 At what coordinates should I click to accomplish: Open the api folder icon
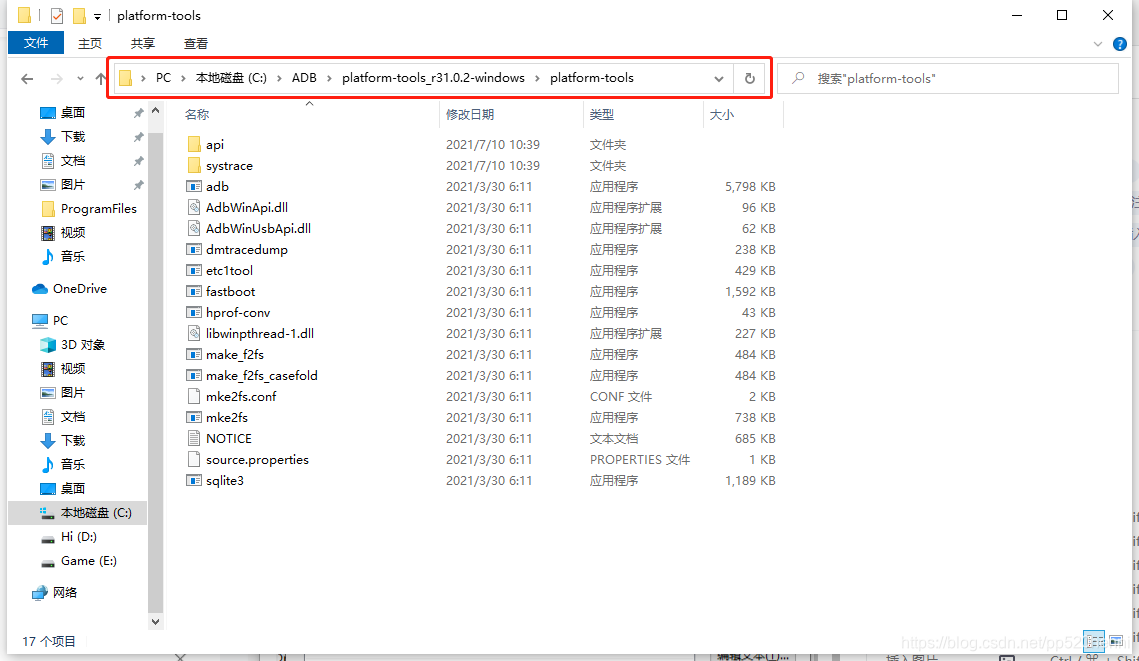[194, 145]
